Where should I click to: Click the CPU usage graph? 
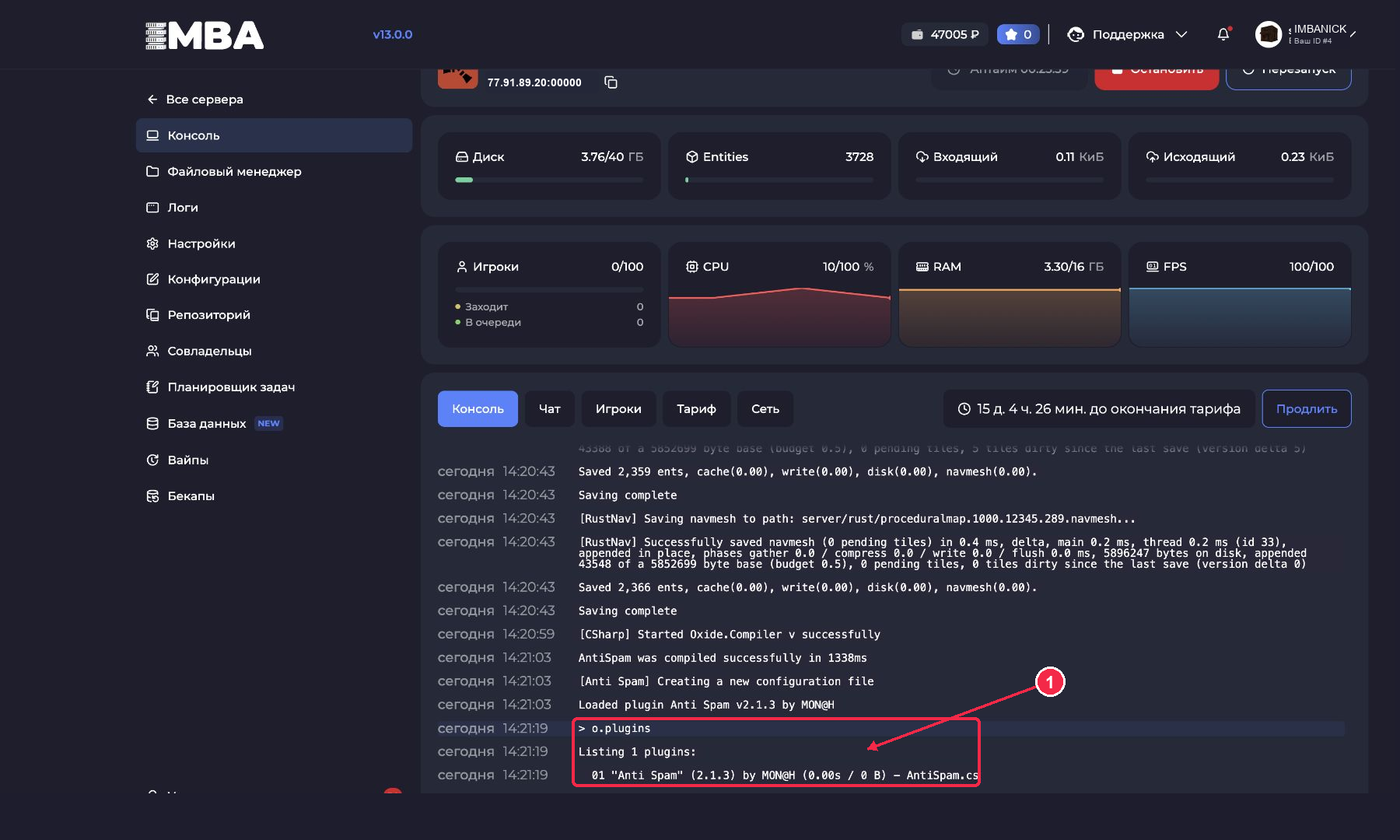pos(779,317)
